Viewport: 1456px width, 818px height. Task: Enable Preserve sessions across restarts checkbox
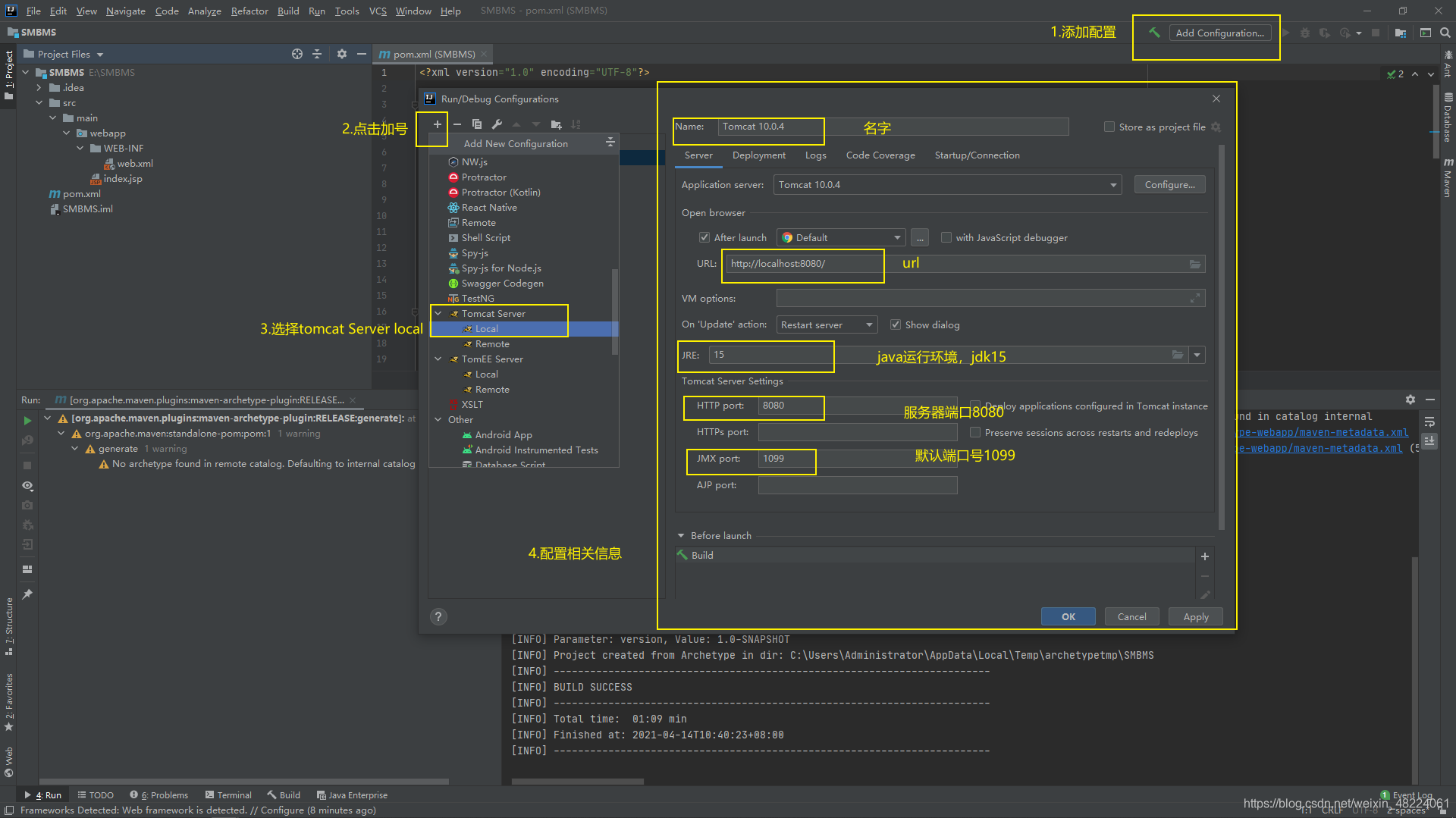coord(975,432)
